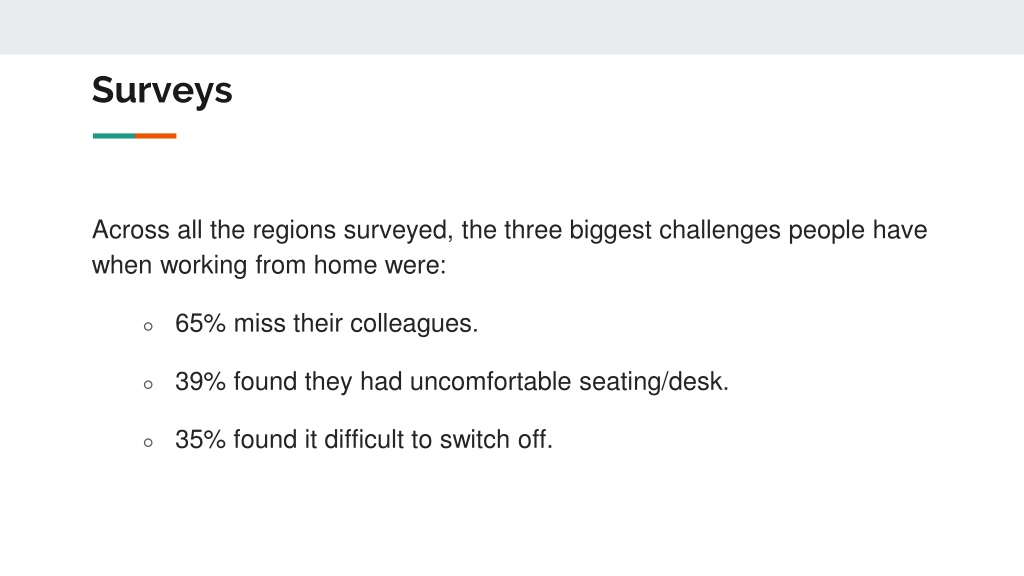
Task: Select the teal segment of title underline
Action: pos(114,136)
